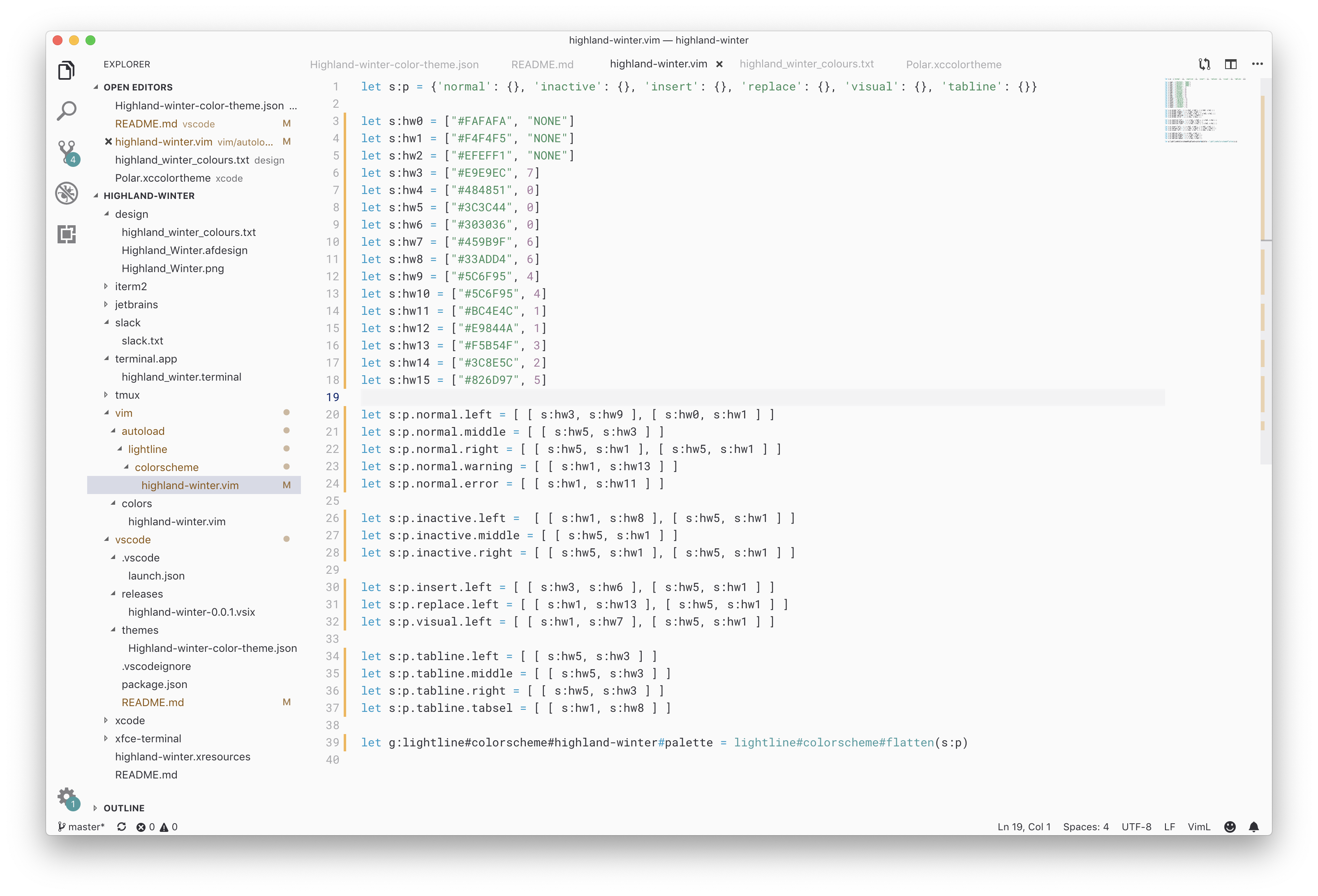Switch to the Polar.xccolortheme tab
This screenshot has height=896, width=1318.
point(953,65)
